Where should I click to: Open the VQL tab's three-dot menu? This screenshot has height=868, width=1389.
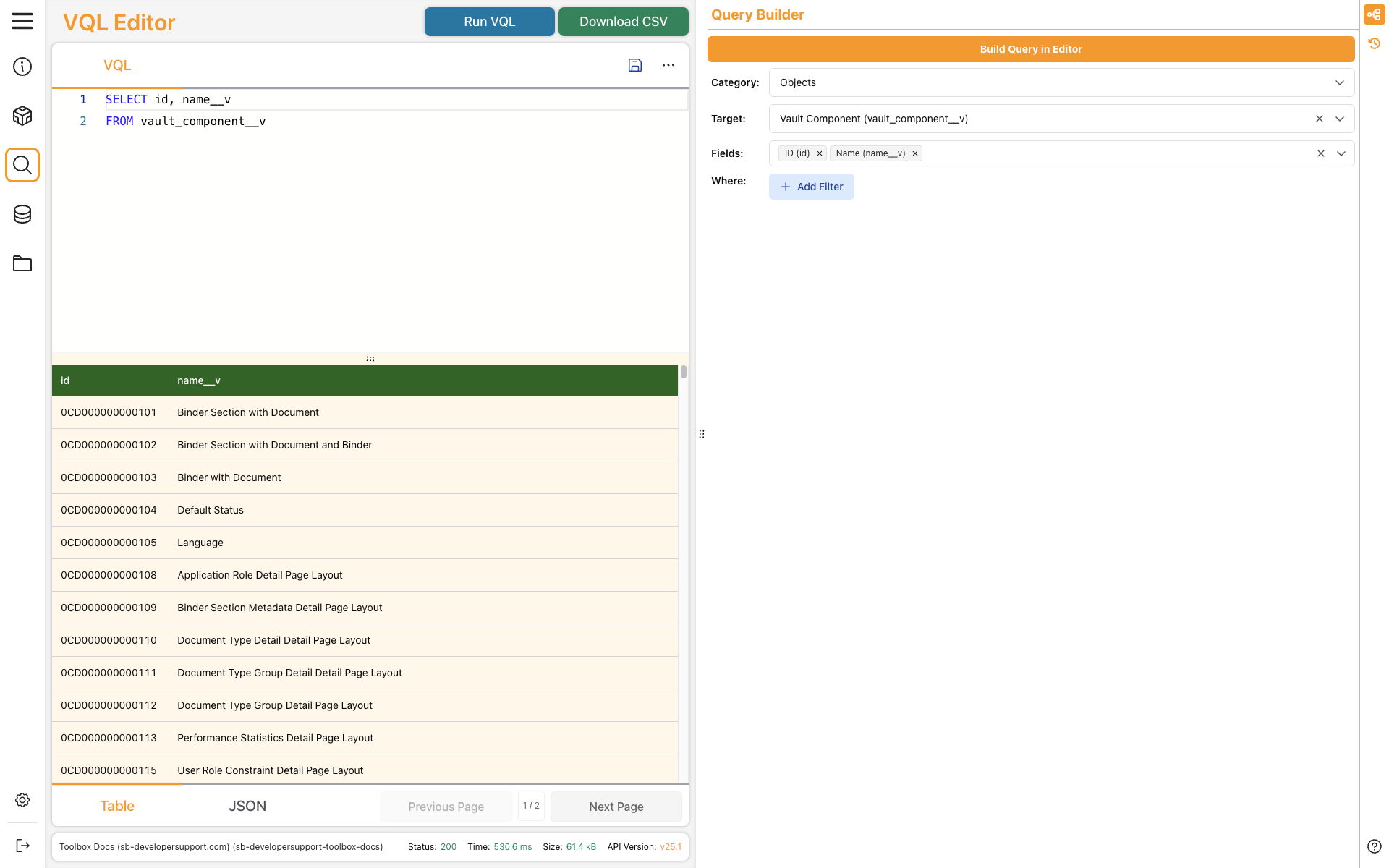(668, 65)
